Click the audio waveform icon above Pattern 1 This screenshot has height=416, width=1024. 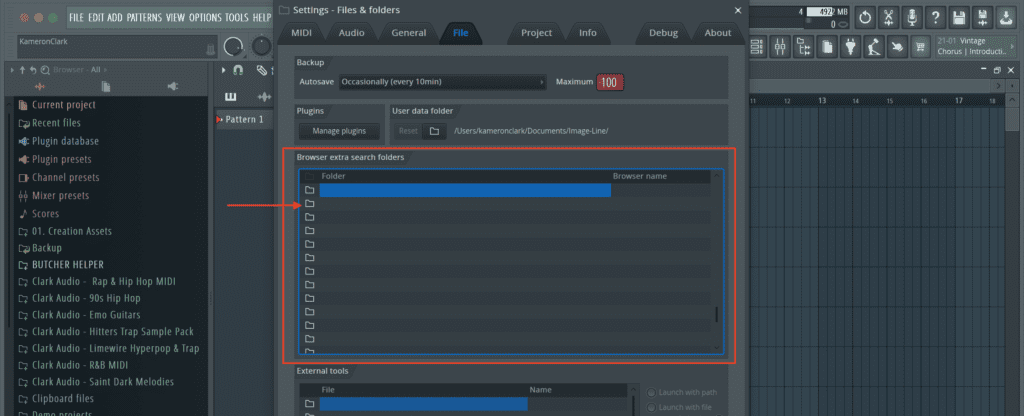(264, 97)
